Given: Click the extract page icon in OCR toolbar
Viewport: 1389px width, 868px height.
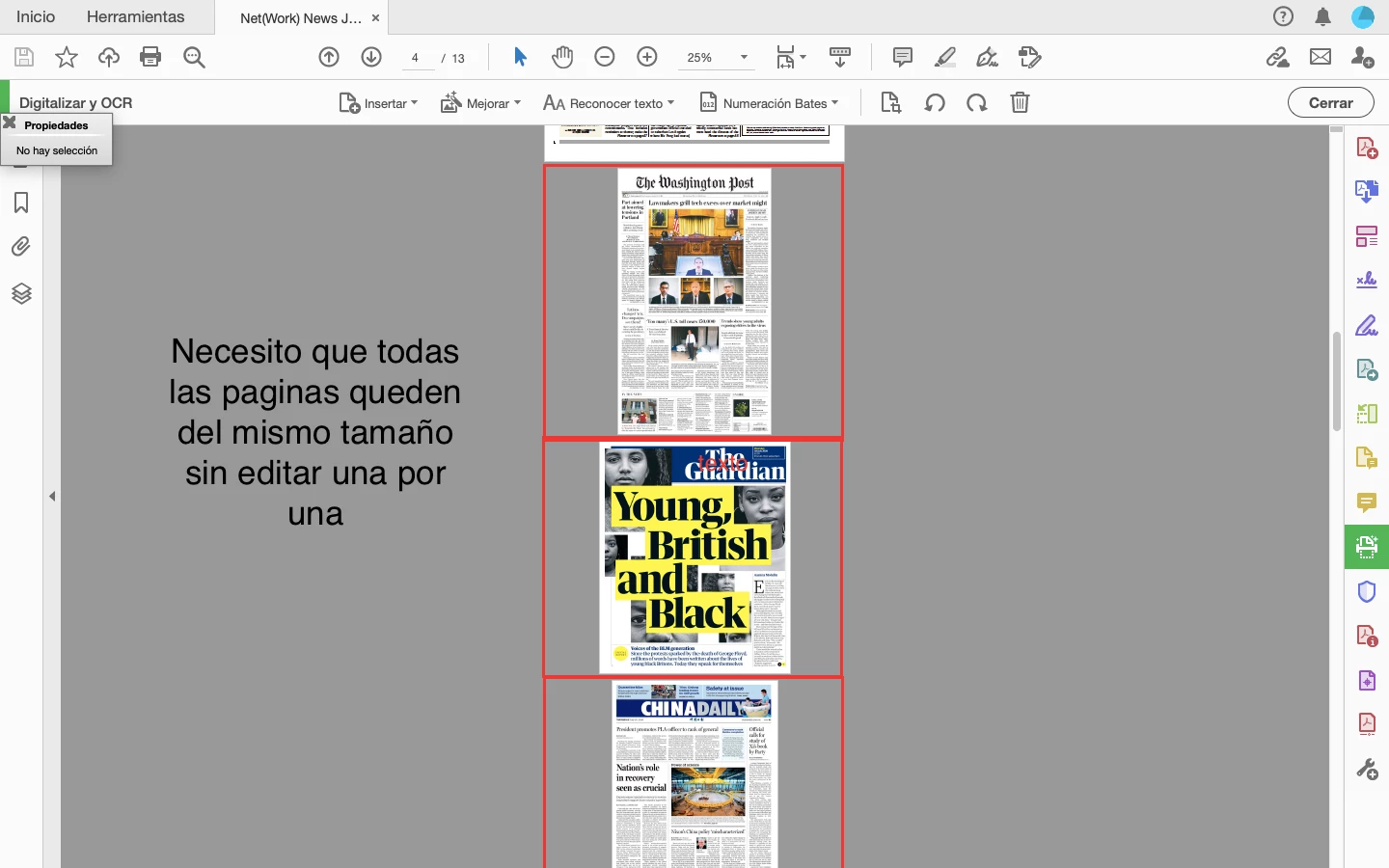Looking at the screenshot, I should [891, 102].
